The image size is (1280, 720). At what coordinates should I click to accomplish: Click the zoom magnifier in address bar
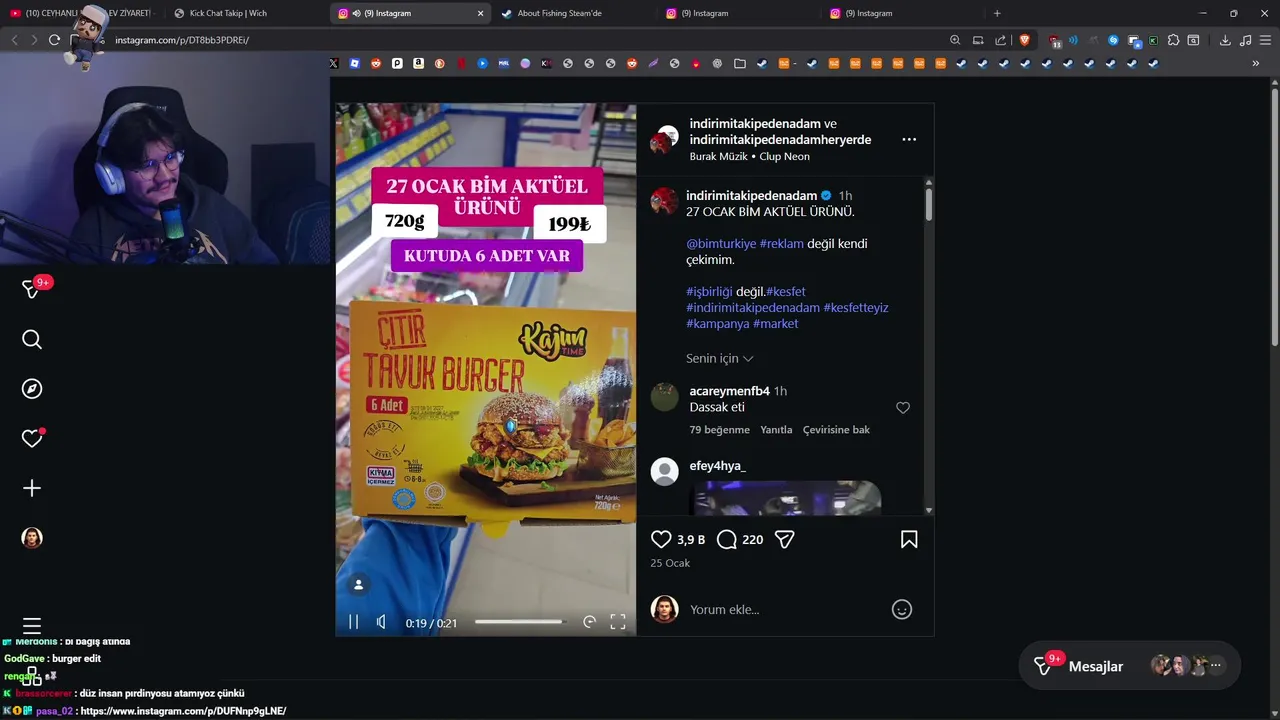coord(955,40)
